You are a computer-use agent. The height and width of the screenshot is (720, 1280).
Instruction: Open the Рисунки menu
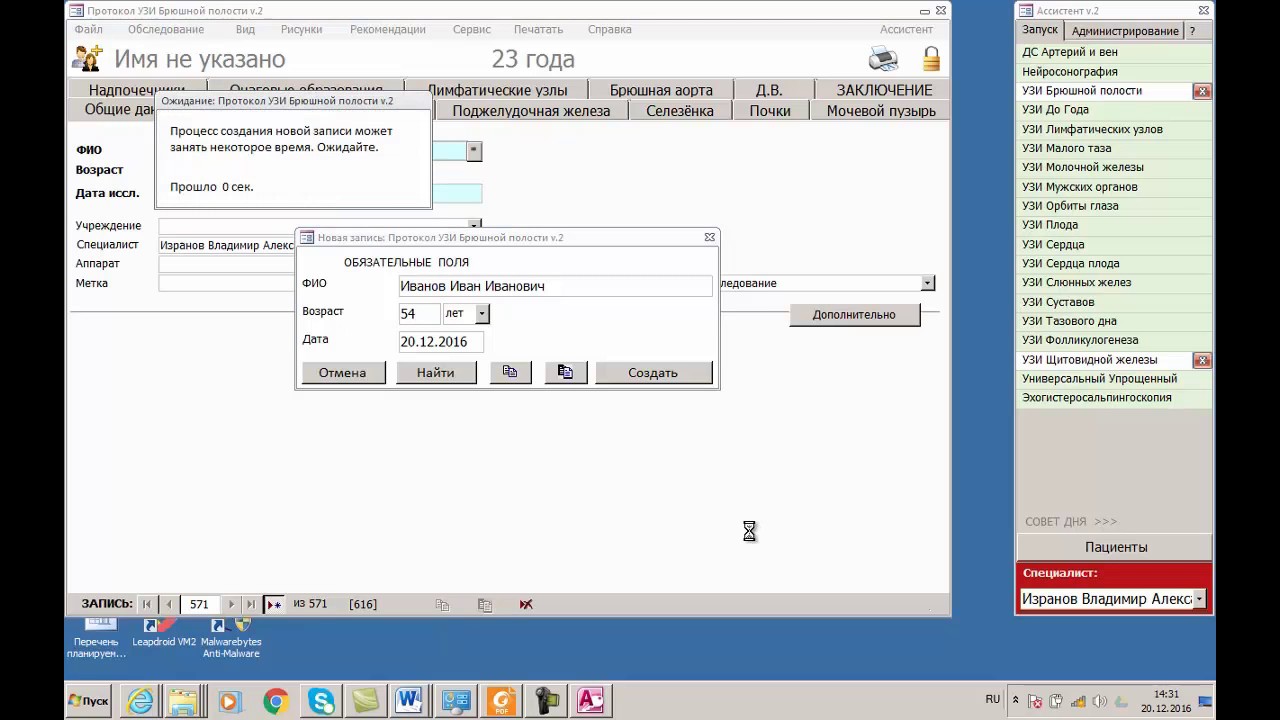(x=301, y=30)
